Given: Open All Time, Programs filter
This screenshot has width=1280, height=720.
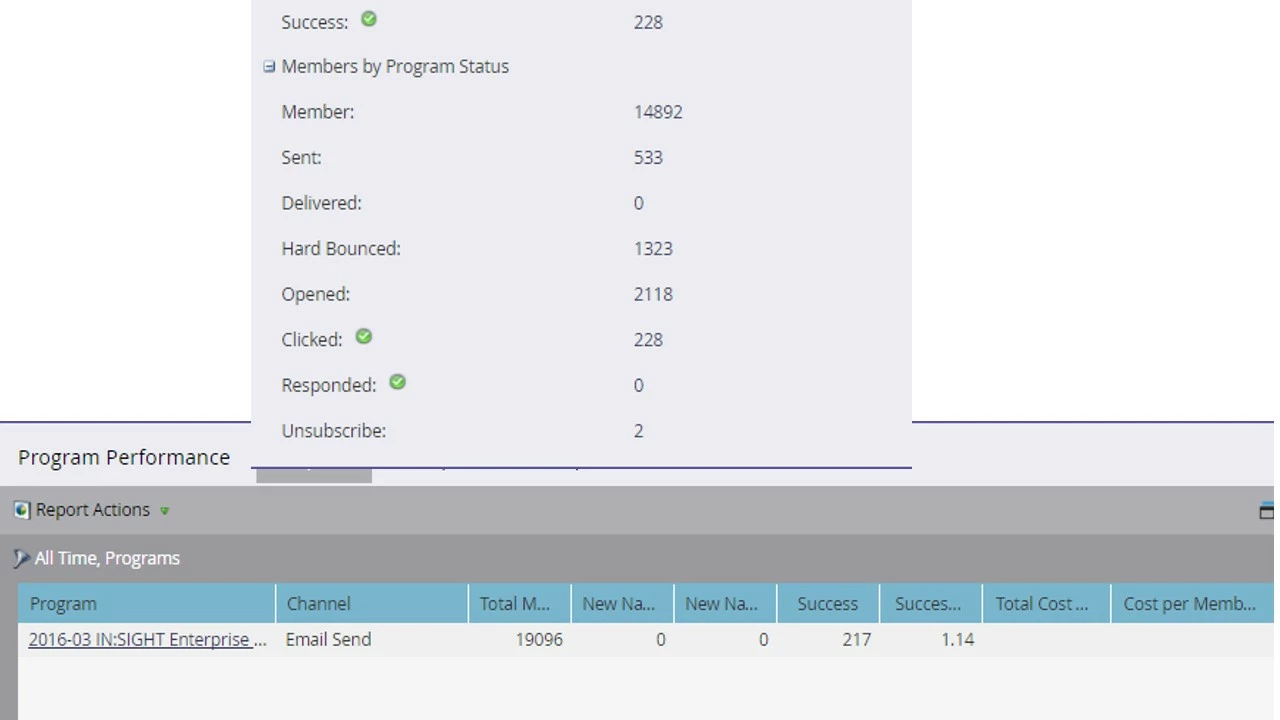Looking at the screenshot, I should point(107,559).
